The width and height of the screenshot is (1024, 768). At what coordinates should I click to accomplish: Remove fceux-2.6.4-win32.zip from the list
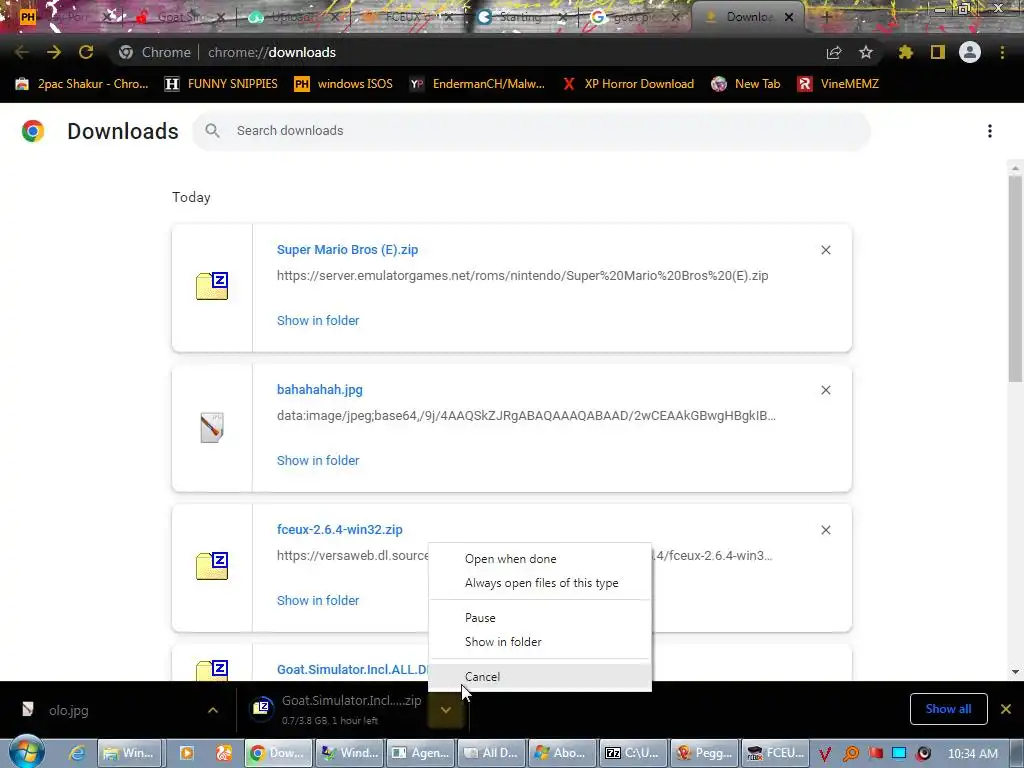tap(825, 530)
